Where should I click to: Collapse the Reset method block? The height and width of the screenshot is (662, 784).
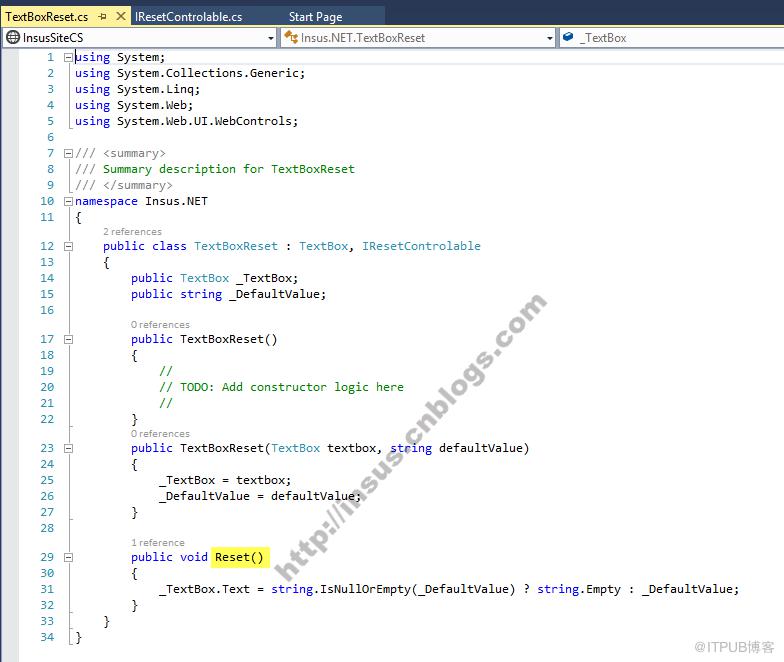click(68, 558)
